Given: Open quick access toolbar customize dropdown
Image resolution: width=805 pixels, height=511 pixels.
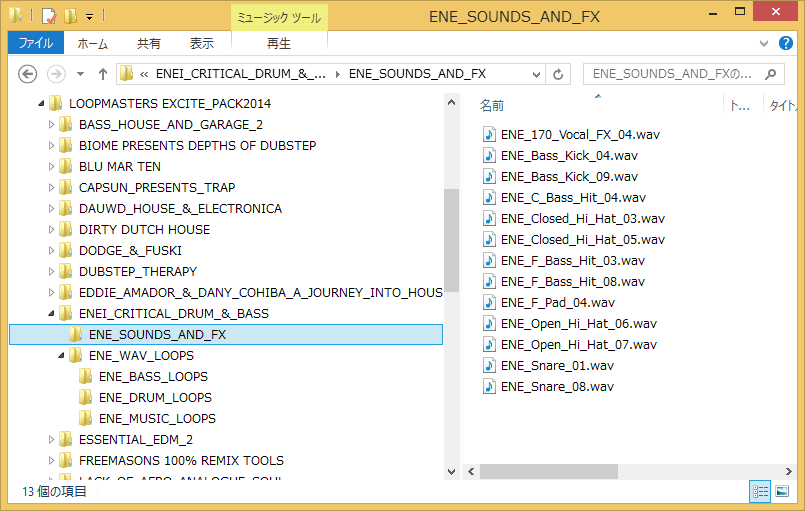Looking at the screenshot, I should 89,17.
